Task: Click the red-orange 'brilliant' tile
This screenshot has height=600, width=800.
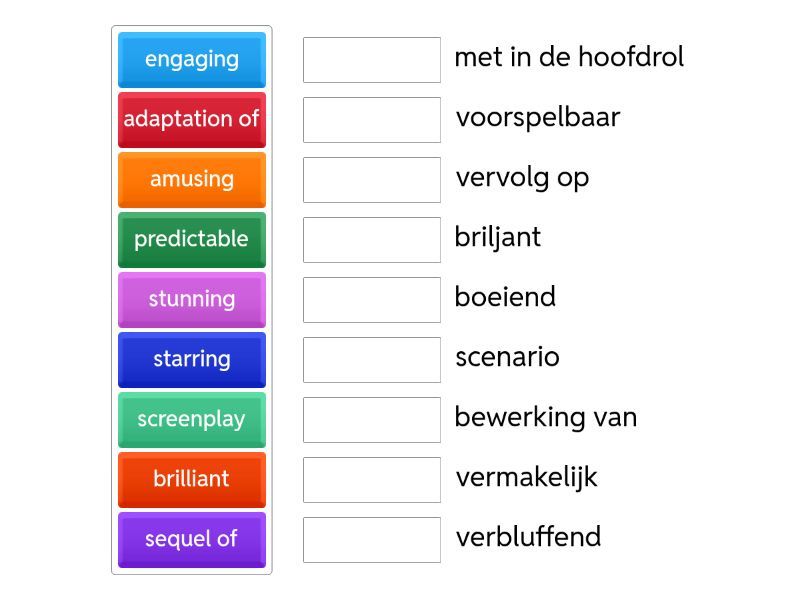Action: [191, 479]
